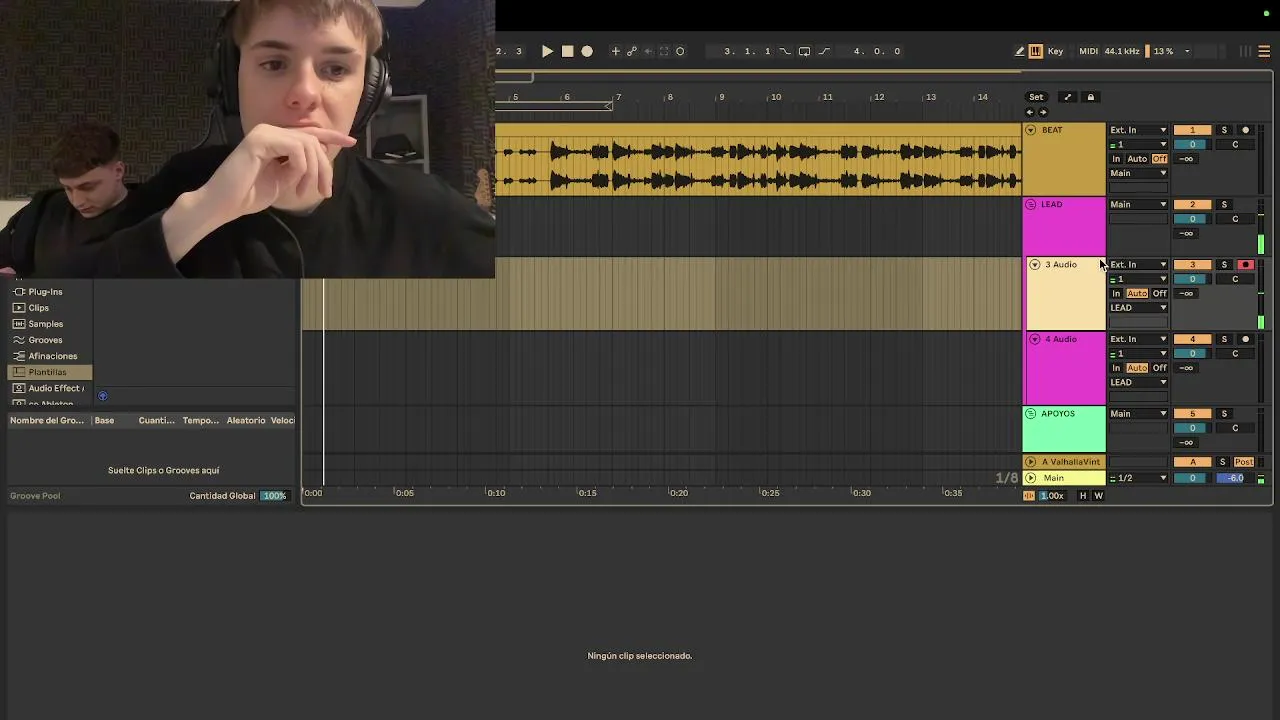
Task: Click the diagonal-arrow icon beside Set
Action: click(1067, 97)
